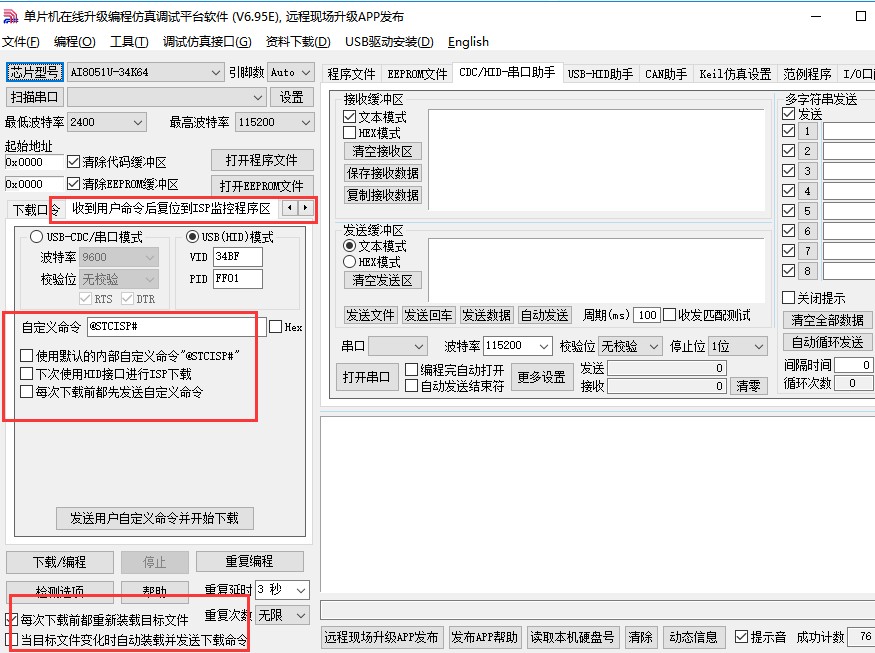Click 远程现场升级APP发布 button
The height and width of the screenshot is (653, 875).
(382, 637)
